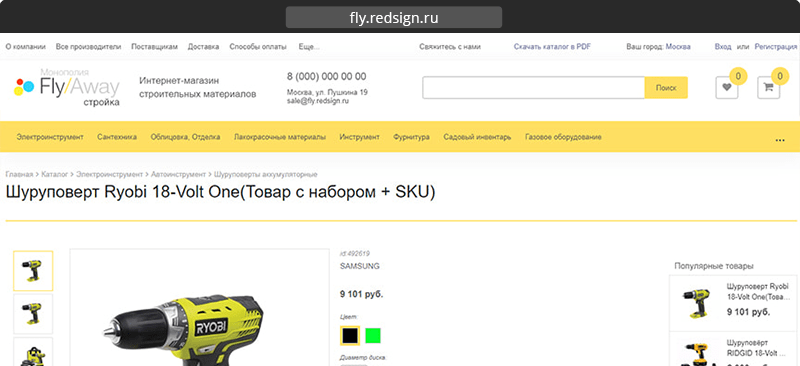Select the green color swatch
Screen dimensions: 800x366
pyautogui.click(x=373, y=335)
